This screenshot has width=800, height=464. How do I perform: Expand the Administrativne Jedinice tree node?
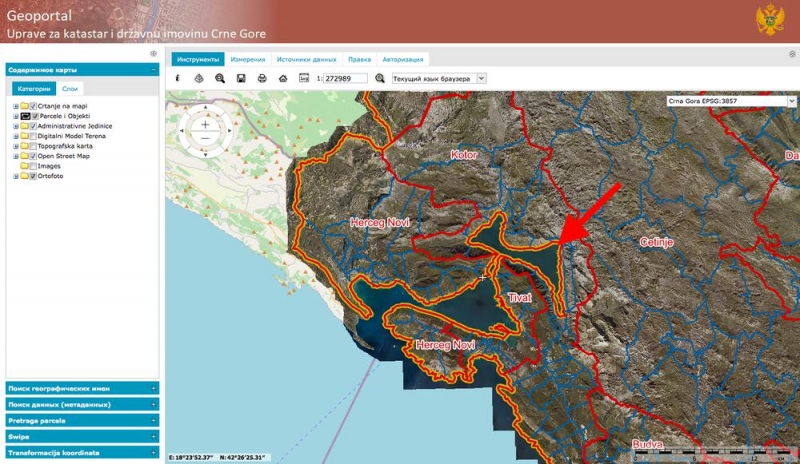[x=16, y=126]
